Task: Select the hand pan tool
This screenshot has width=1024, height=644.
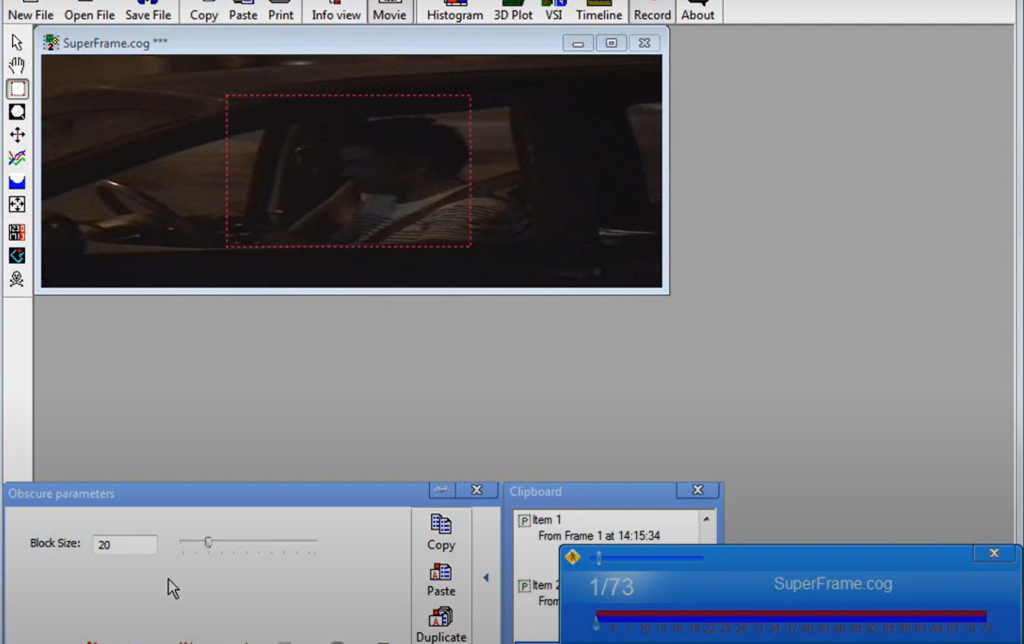Action: coord(16,66)
